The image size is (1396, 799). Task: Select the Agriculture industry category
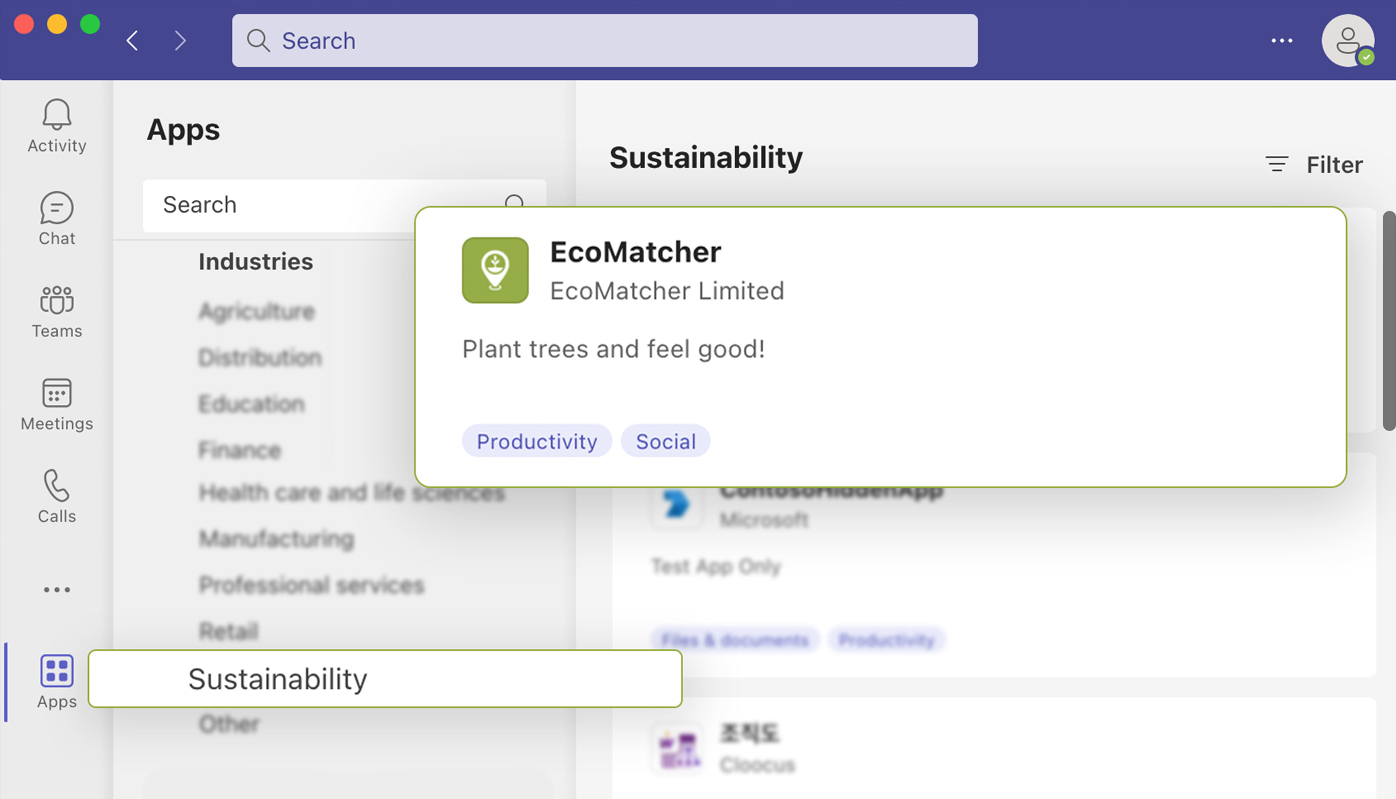click(x=256, y=311)
